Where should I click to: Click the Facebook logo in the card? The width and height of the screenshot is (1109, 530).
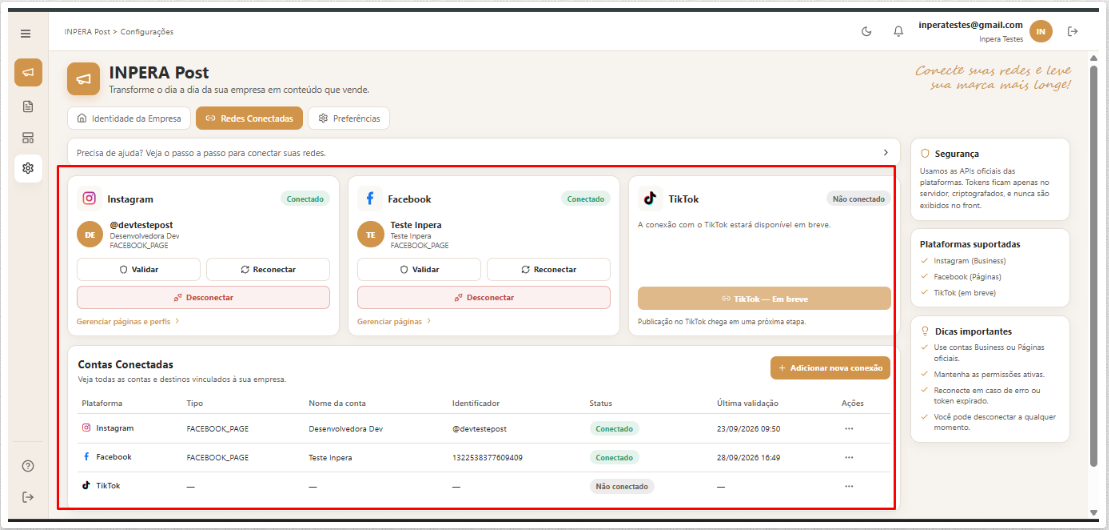[x=369, y=199]
